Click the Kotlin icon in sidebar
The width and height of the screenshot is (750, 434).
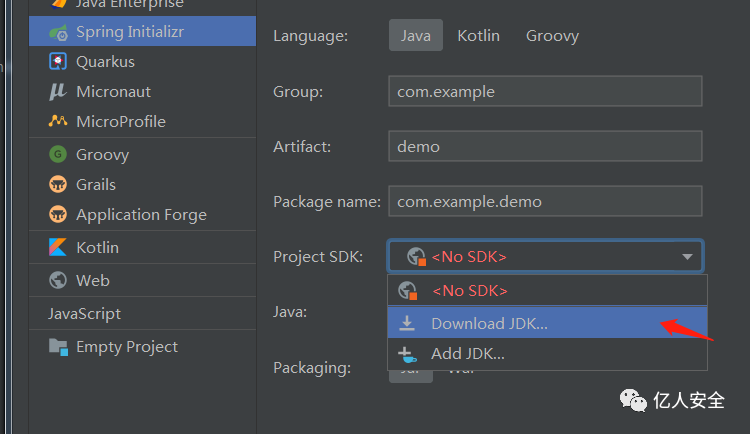[x=58, y=247]
